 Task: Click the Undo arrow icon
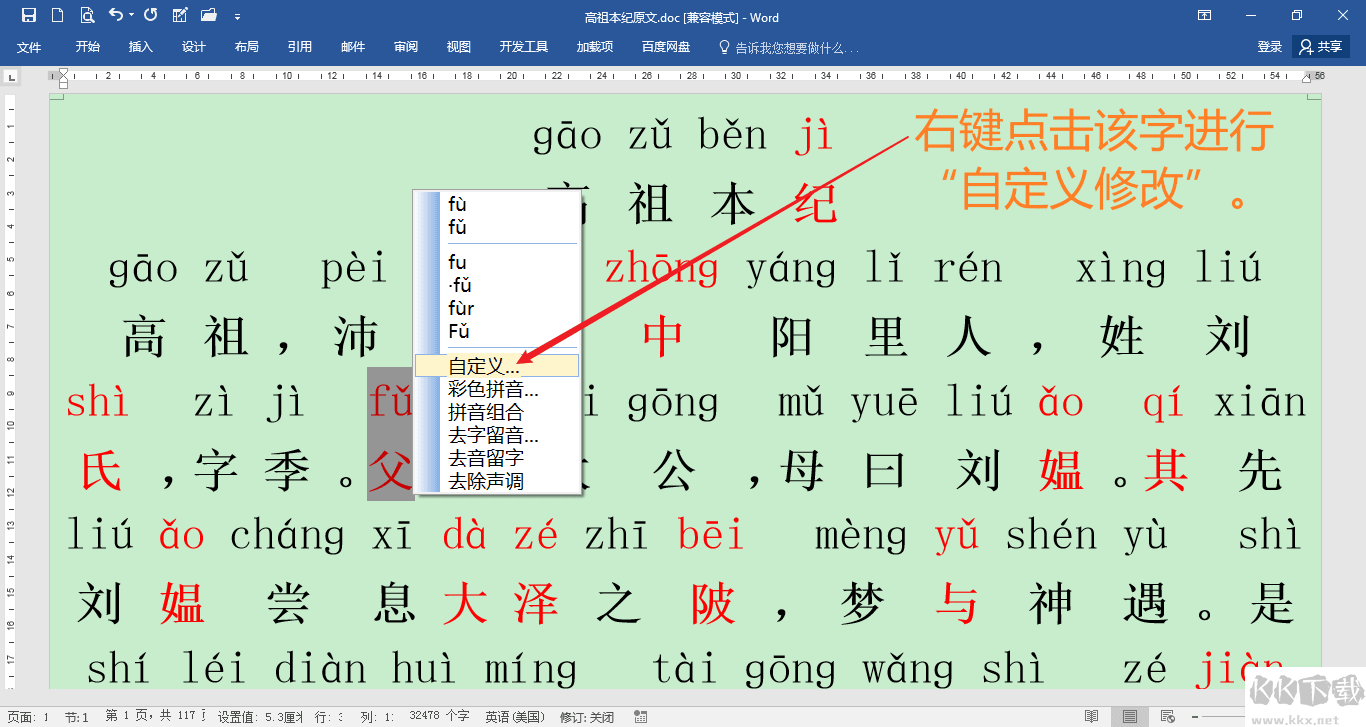coord(115,14)
